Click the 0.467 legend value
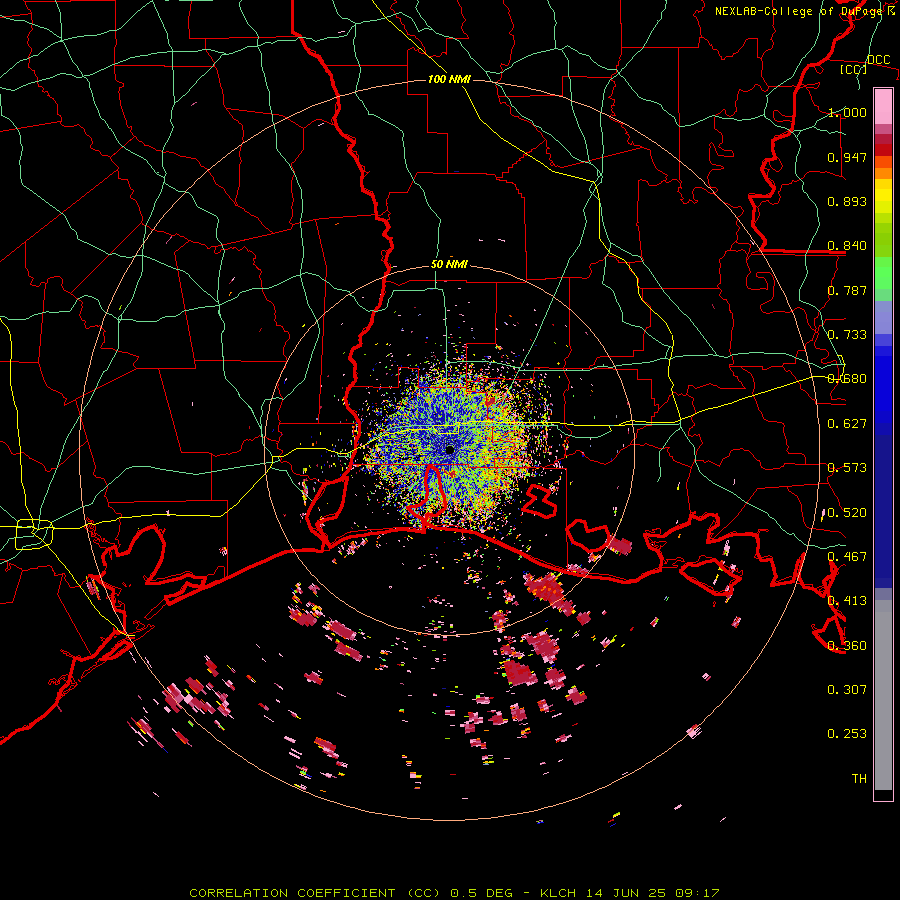 click(847, 557)
